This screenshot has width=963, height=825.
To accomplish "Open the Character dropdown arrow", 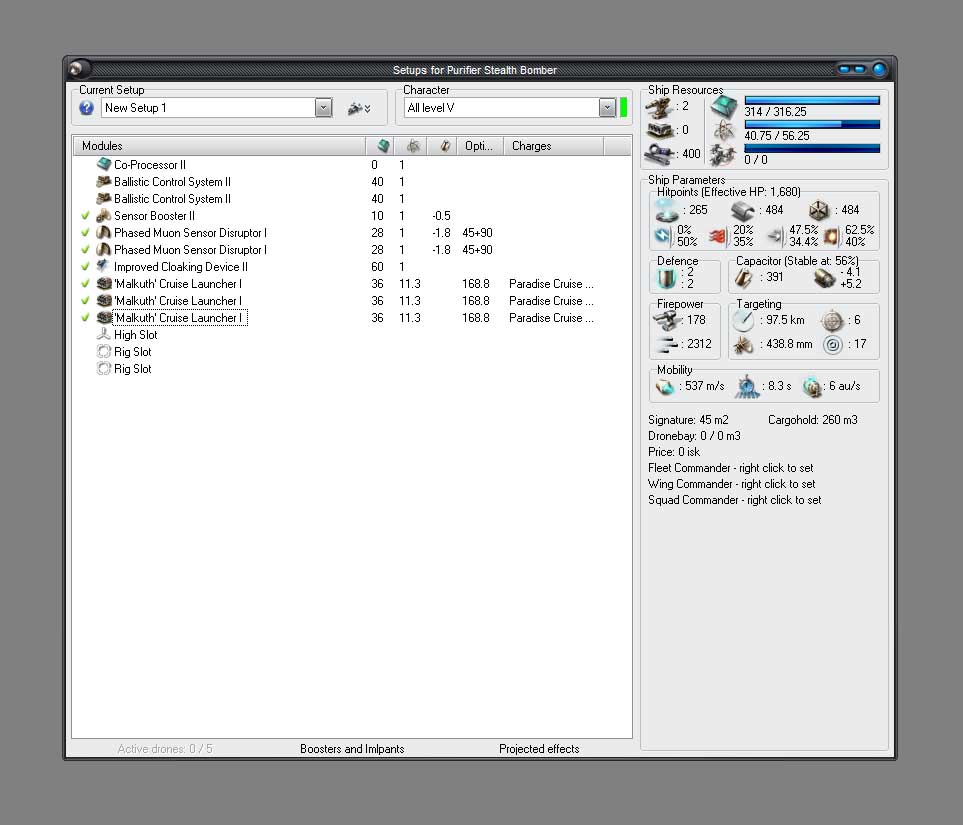I will 607,108.
